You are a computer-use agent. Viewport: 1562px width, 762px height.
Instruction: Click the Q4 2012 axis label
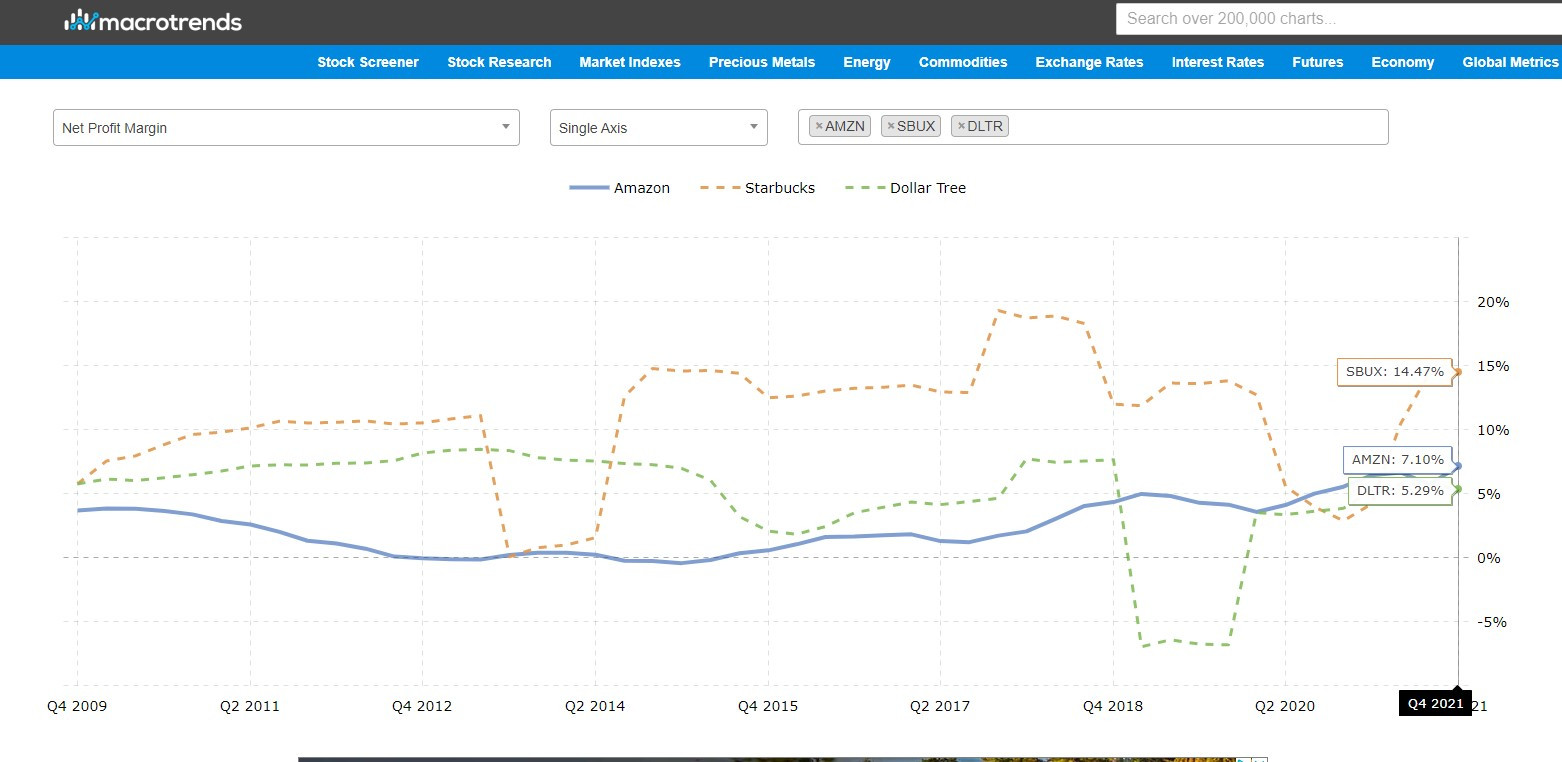[x=422, y=706]
